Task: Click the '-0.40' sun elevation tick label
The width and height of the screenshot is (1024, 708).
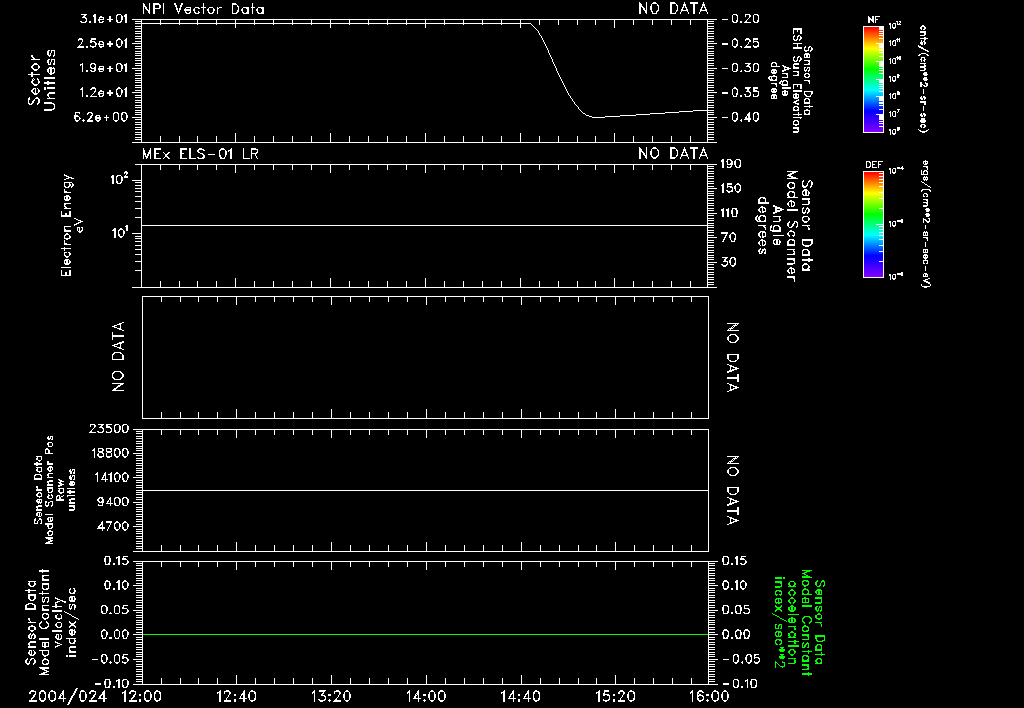Action: (x=741, y=118)
